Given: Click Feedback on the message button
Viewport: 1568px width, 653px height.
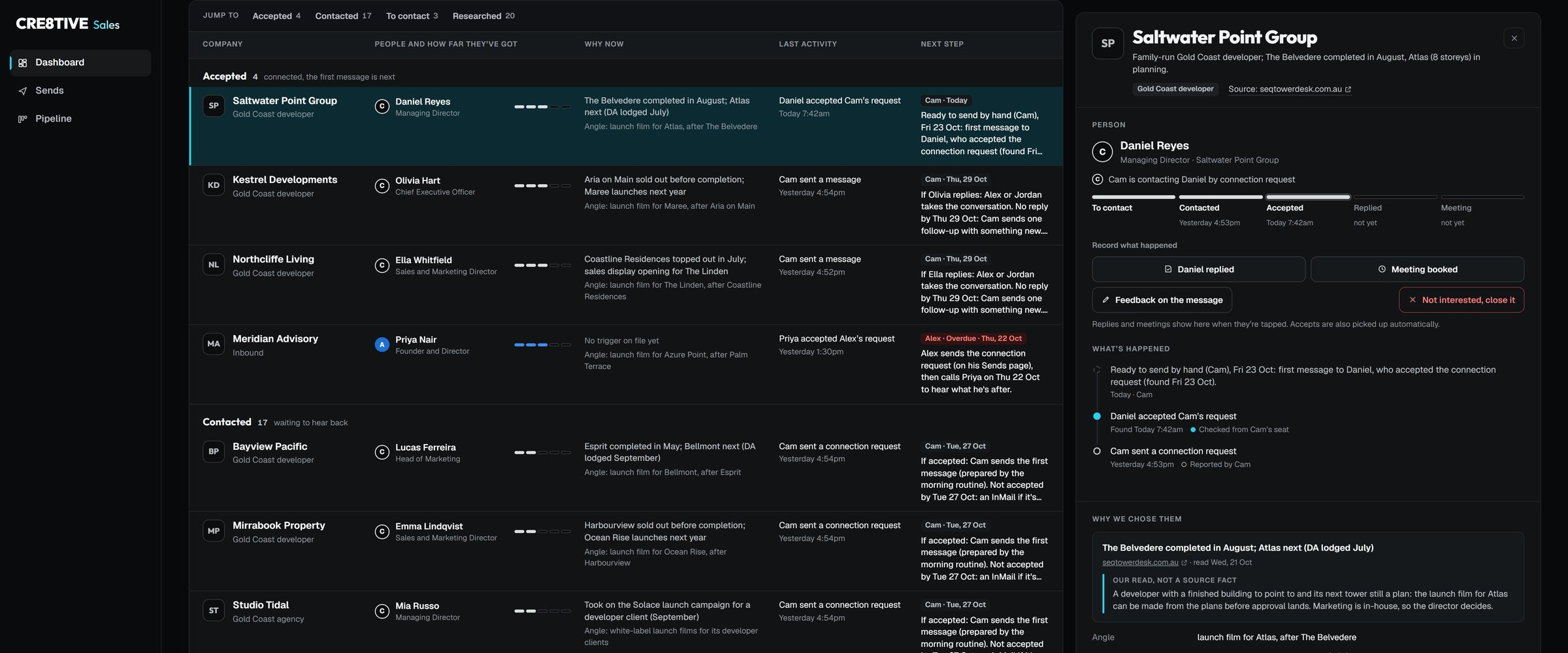Looking at the screenshot, I should [x=1162, y=300].
